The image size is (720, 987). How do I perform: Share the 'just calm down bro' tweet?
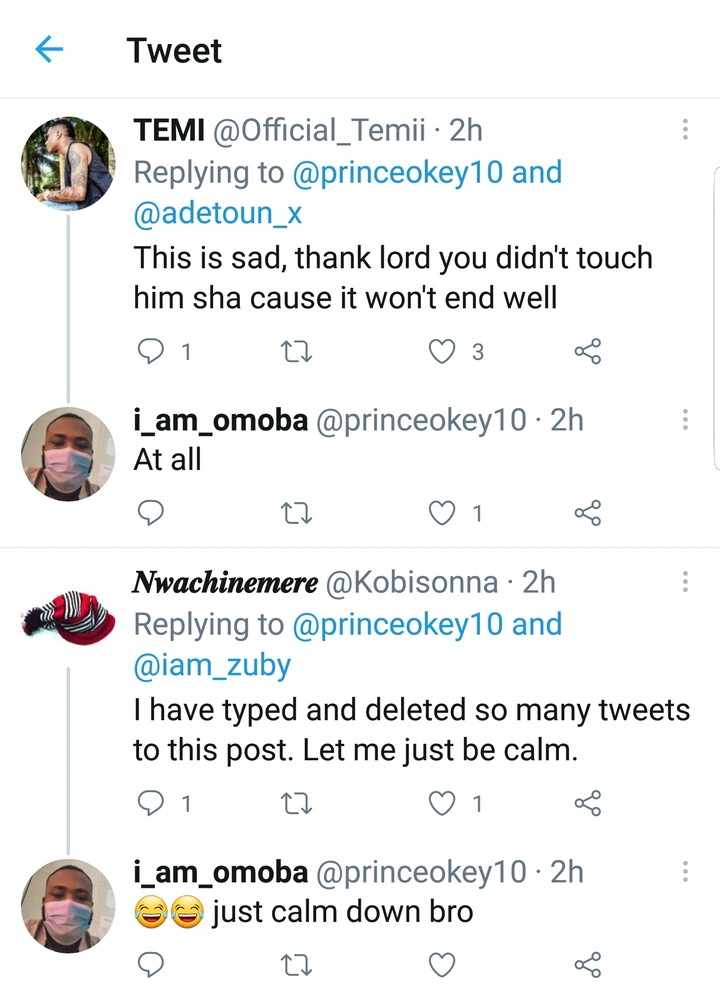pyautogui.click(x=587, y=964)
